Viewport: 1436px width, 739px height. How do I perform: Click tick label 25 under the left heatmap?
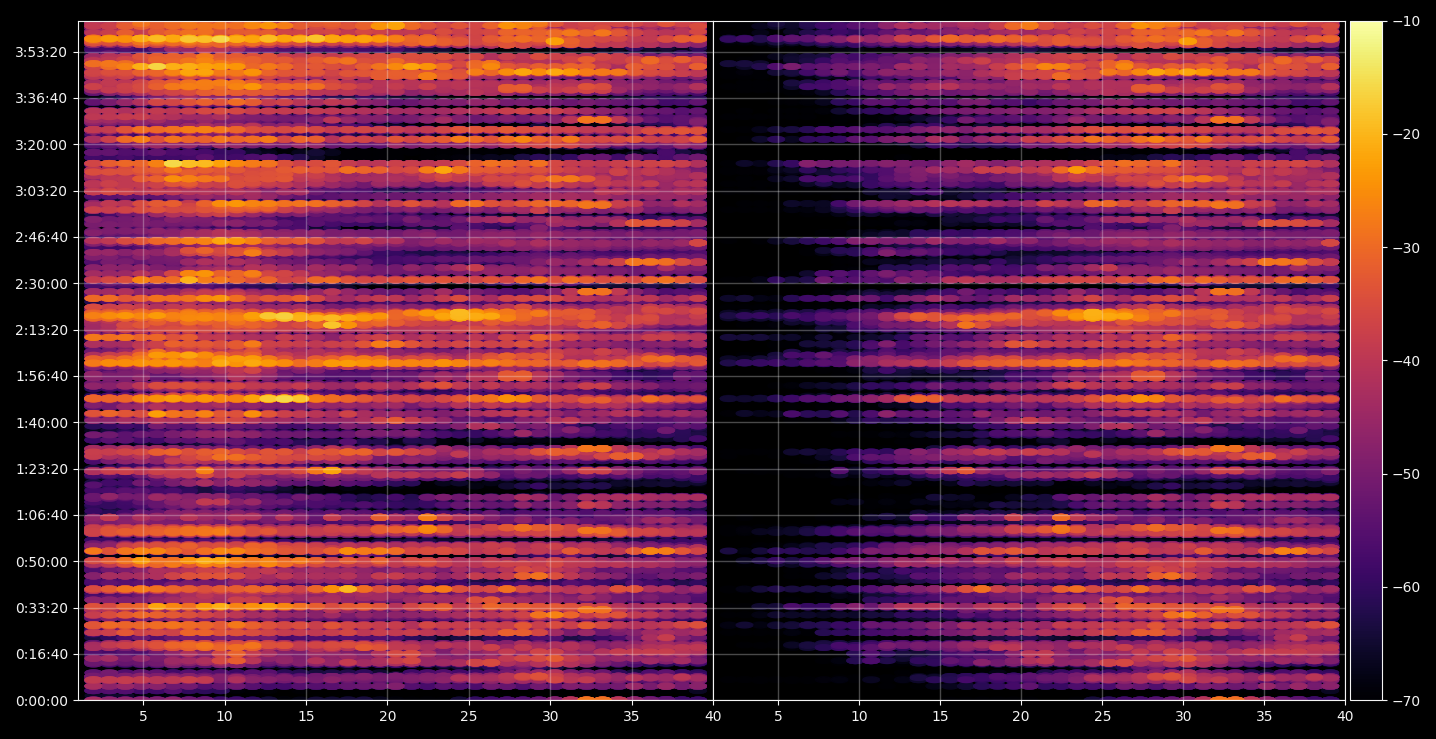[469, 716]
